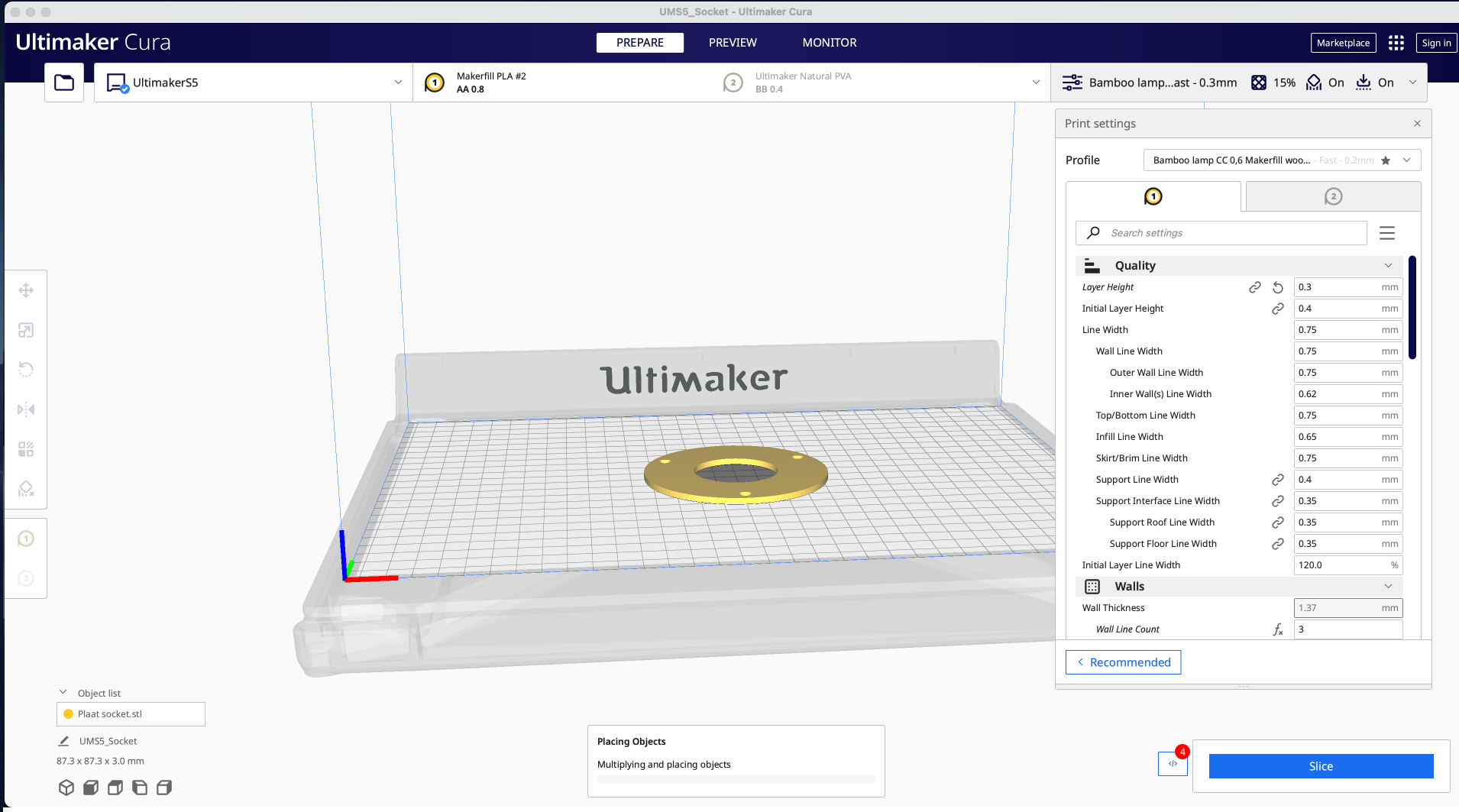This screenshot has width=1459, height=812.
Task: Click the Wall Line Count formula icon
Action: (1278, 629)
